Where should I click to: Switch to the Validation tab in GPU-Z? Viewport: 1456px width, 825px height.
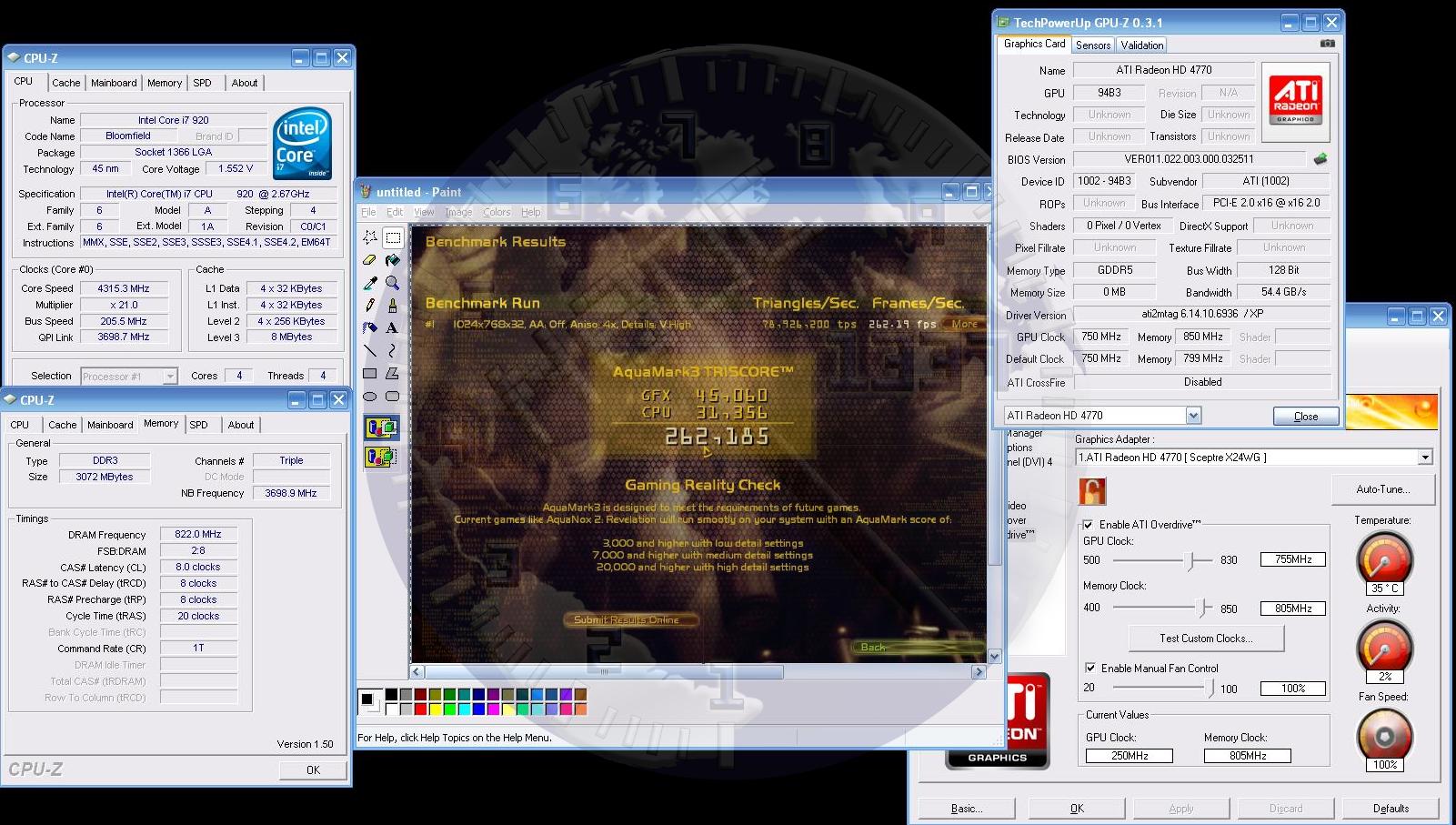1141,45
